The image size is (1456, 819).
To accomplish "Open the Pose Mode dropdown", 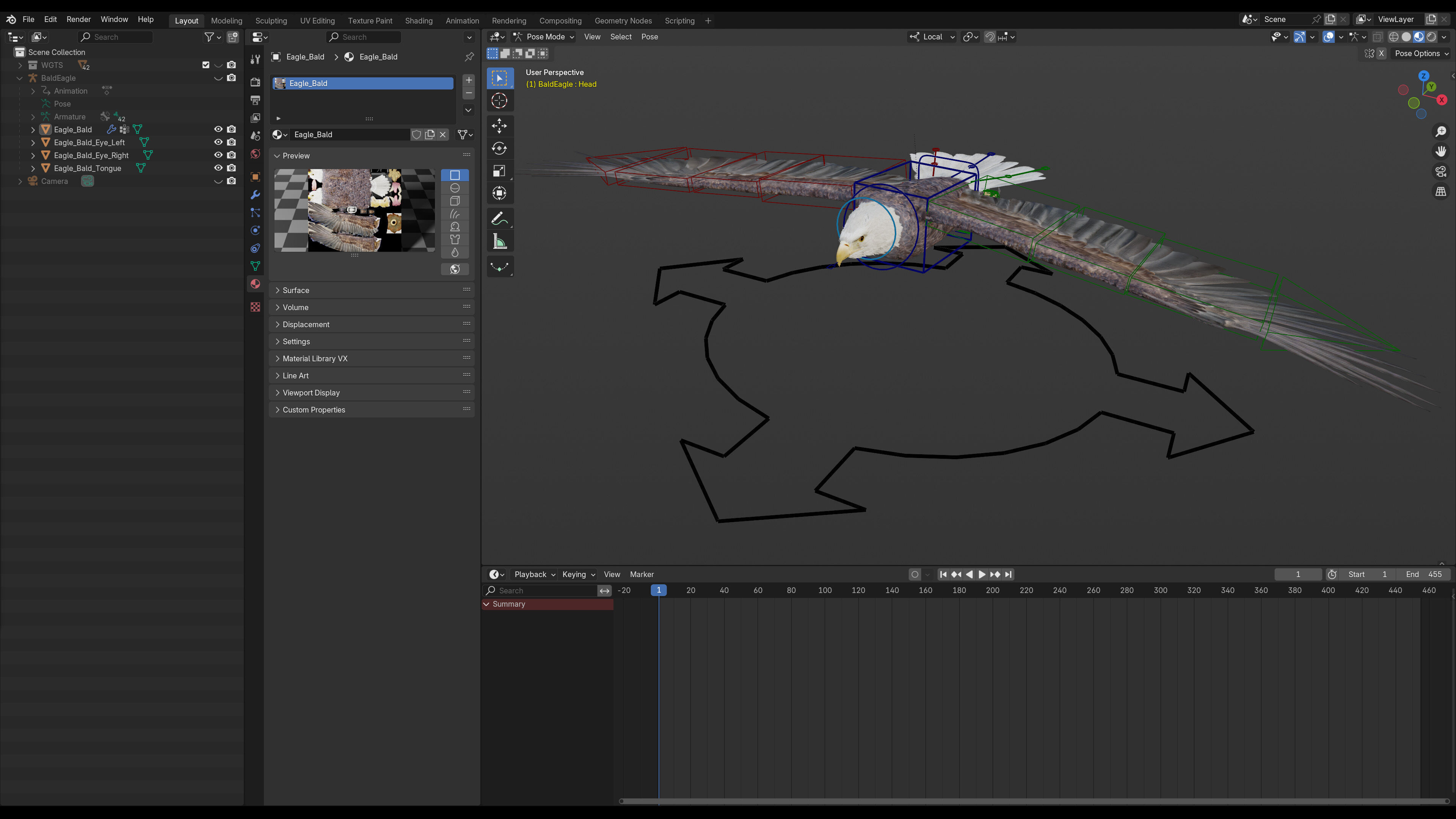I will click(x=544, y=37).
